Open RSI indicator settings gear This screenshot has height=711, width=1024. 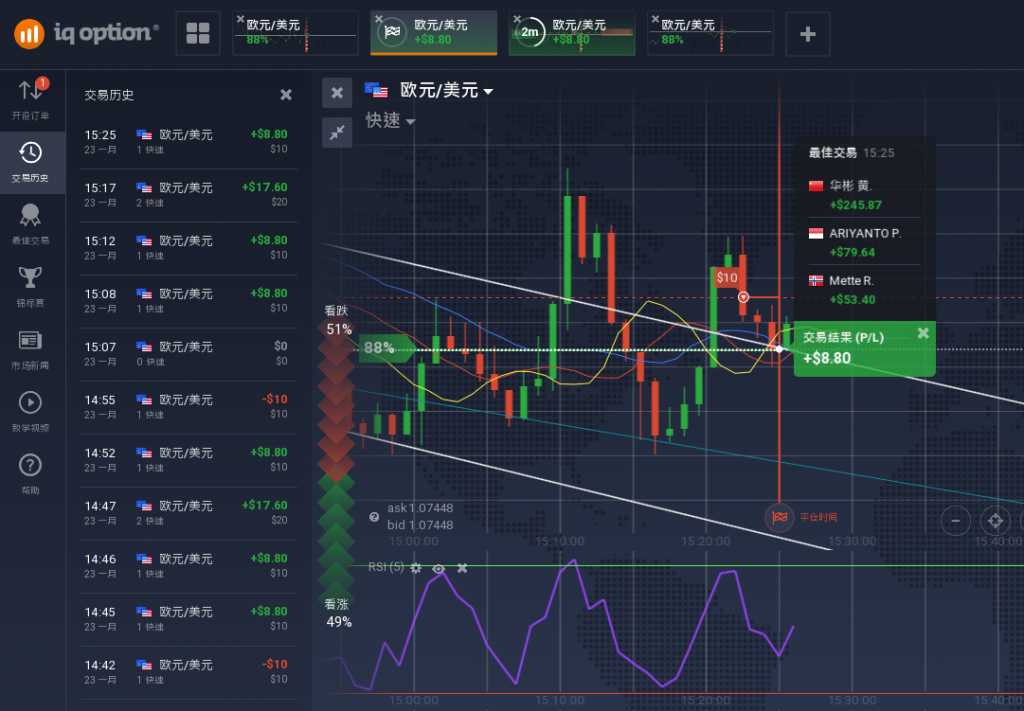(x=416, y=568)
